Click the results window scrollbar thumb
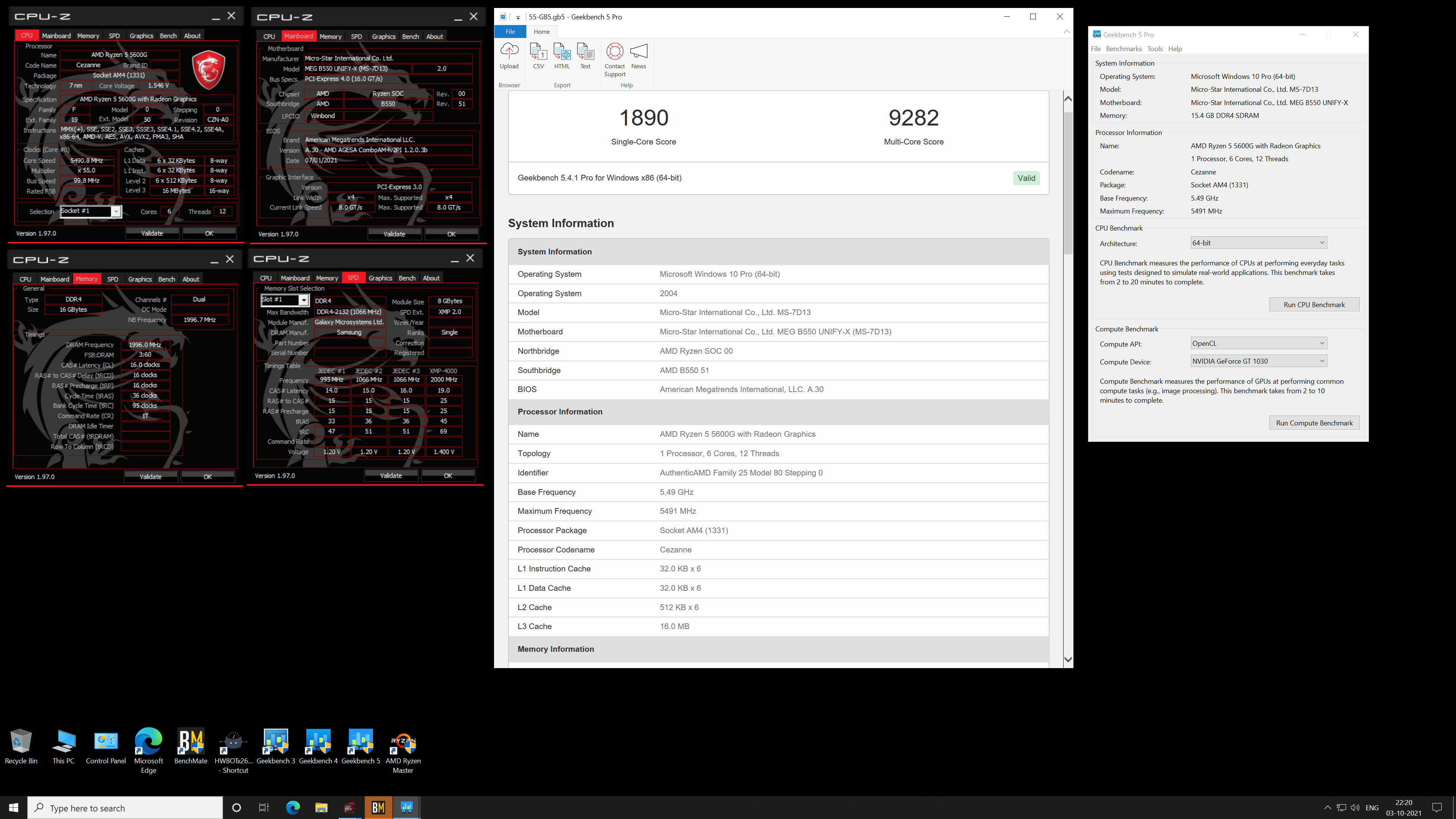1456x819 pixels. (x=1068, y=182)
